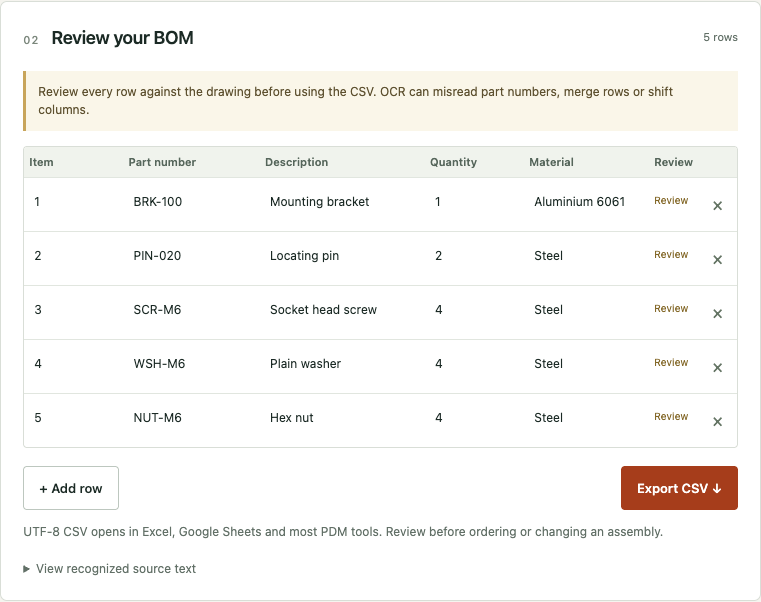Click the Item column header
Image resolution: width=761 pixels, height=602 pixels.
click(41, 162)
